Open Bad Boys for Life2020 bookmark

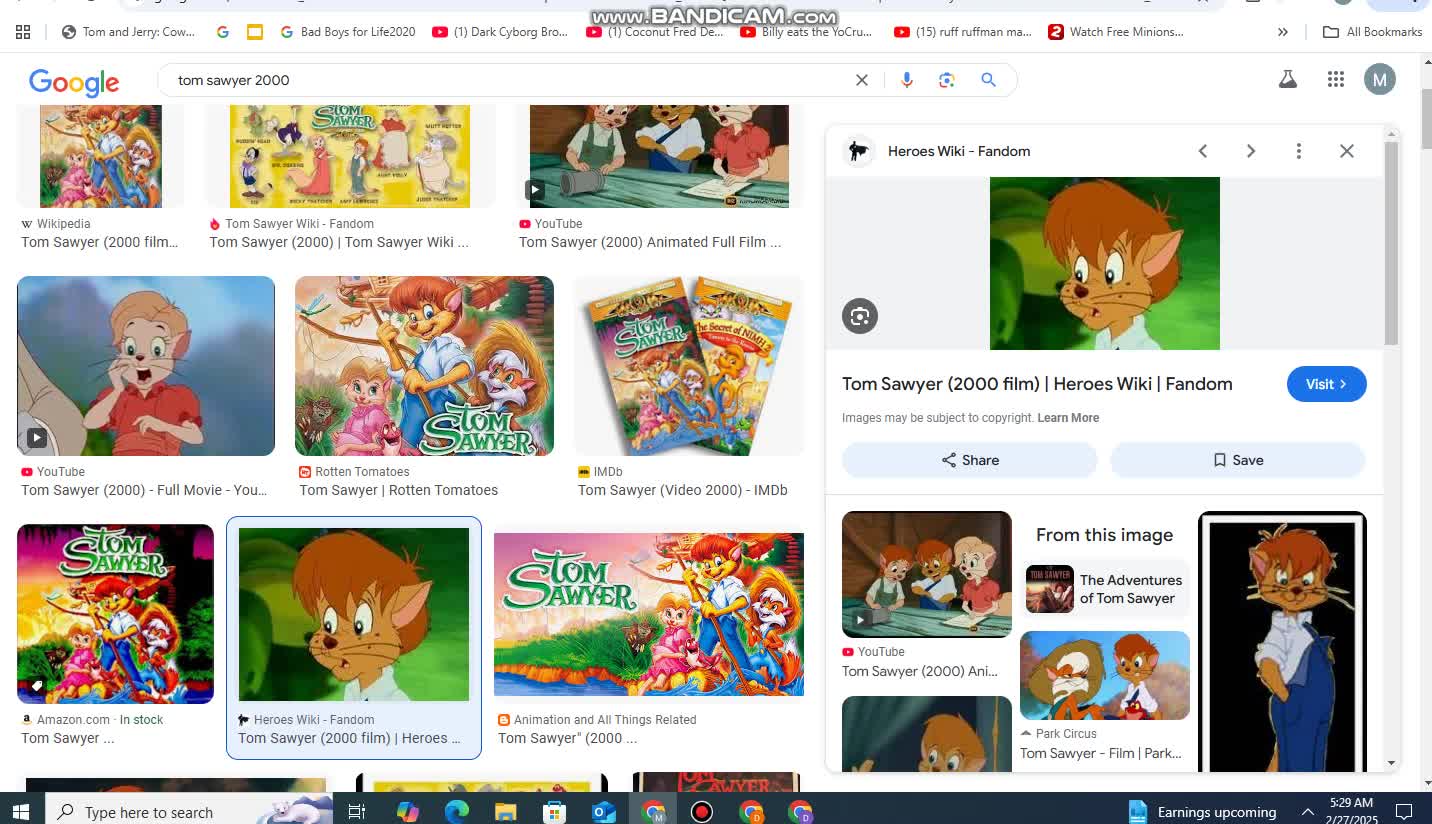[347, 32]
